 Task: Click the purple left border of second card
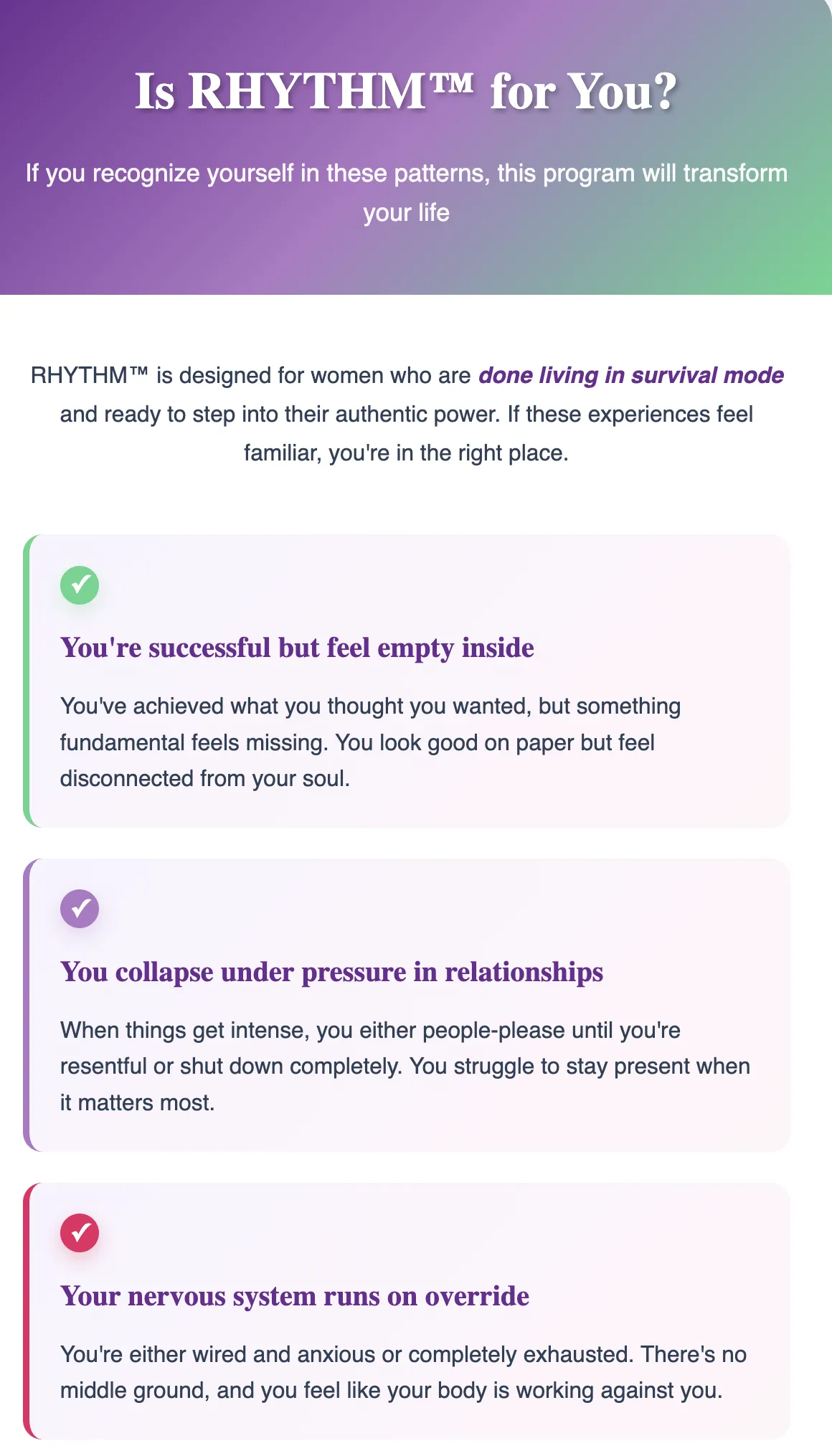tap(27, 1005)
